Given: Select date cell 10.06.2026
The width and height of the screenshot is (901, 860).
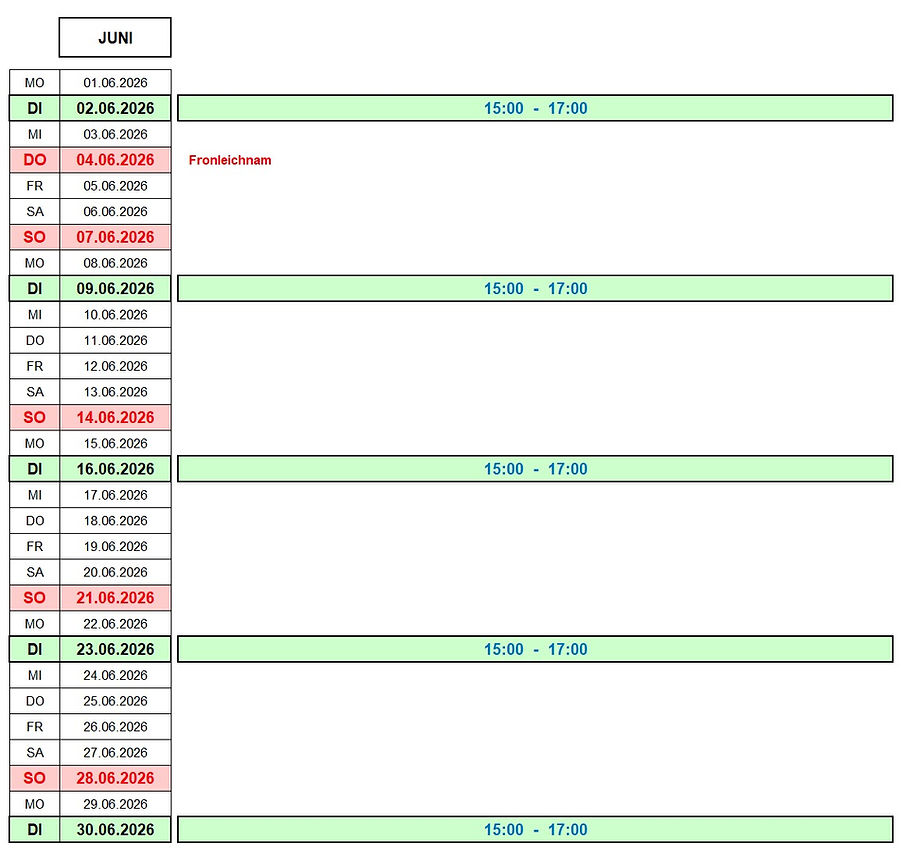Looking at the screenshot, I should pyautogui.click(x=115, y=315).
